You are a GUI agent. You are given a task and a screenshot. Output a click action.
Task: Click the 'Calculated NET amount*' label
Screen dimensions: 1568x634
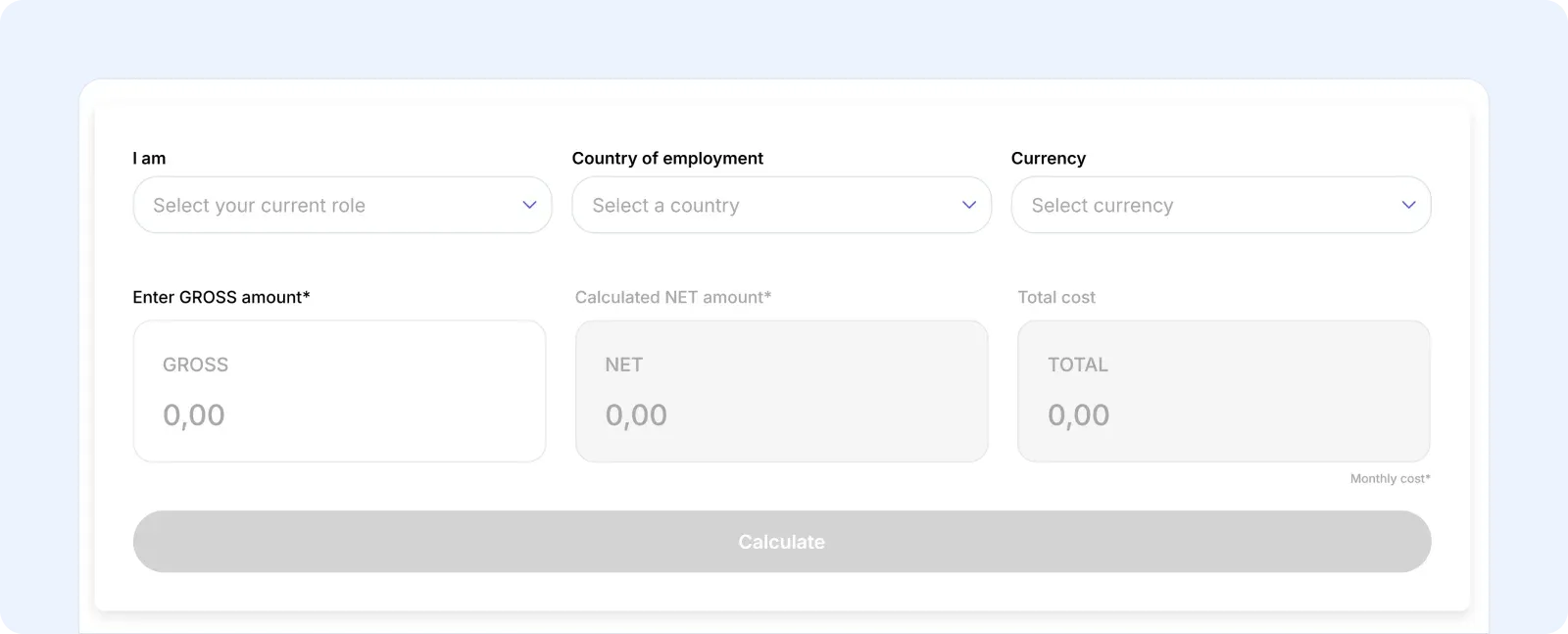click(x=673, y=297)
